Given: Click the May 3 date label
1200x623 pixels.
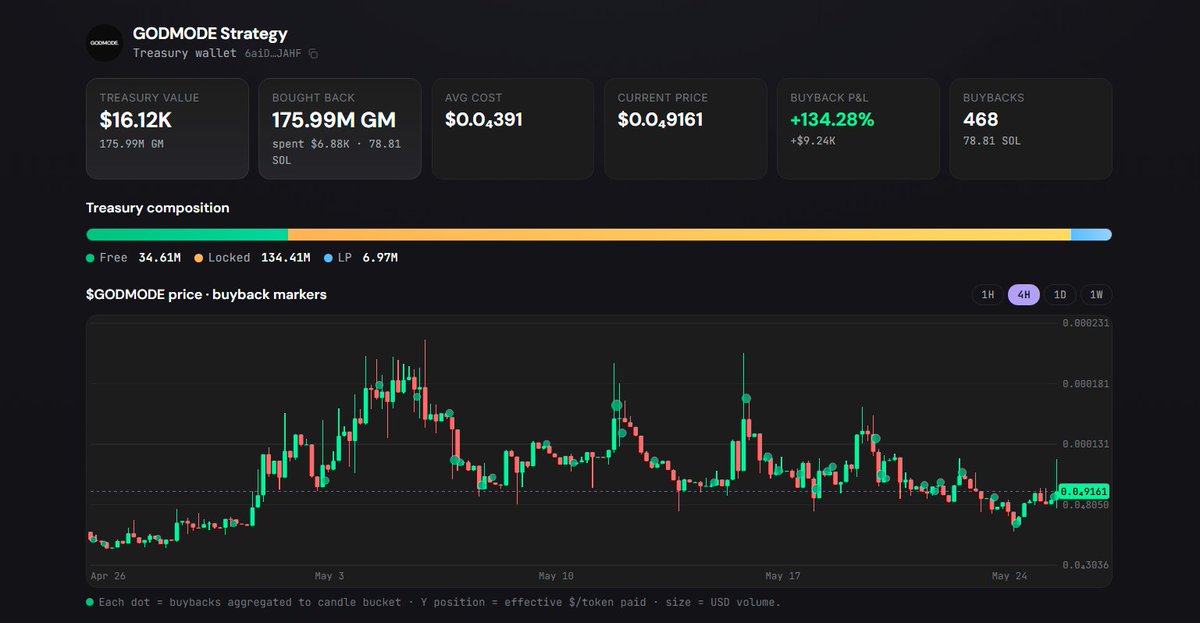Looking at the screenshot, I should [x=329, y=577].
